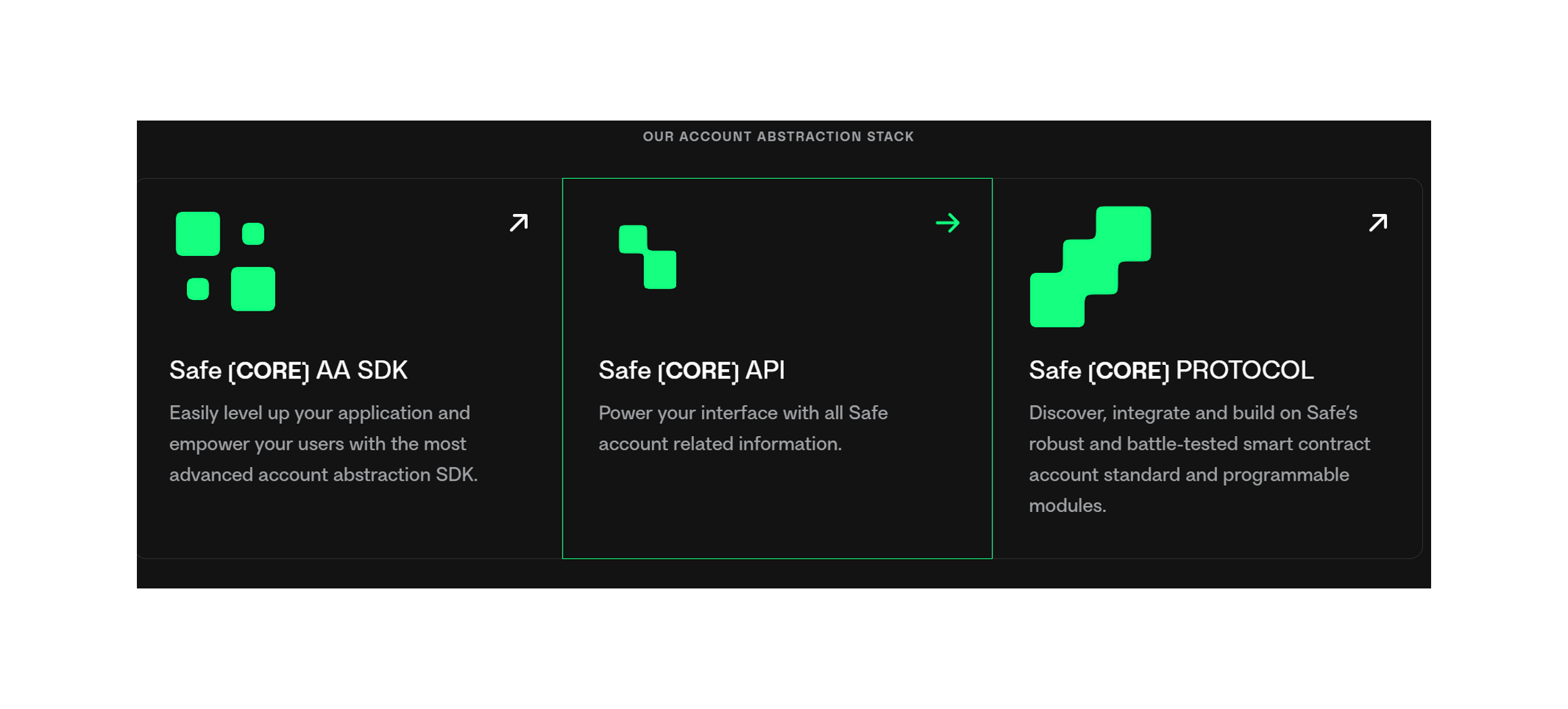Select empty bottom area of AA SDK card
This screenshot has height=709, width=1568.
tap(349, 525)
